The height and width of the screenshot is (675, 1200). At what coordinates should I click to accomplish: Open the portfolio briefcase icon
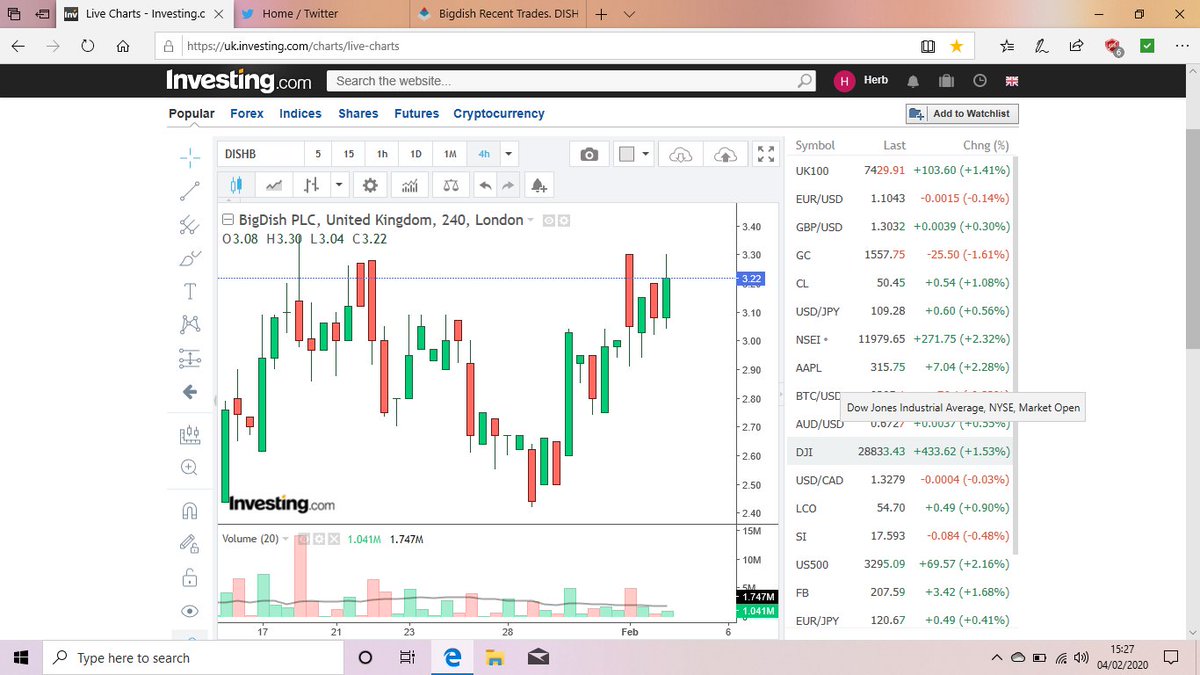coord(946,81)
